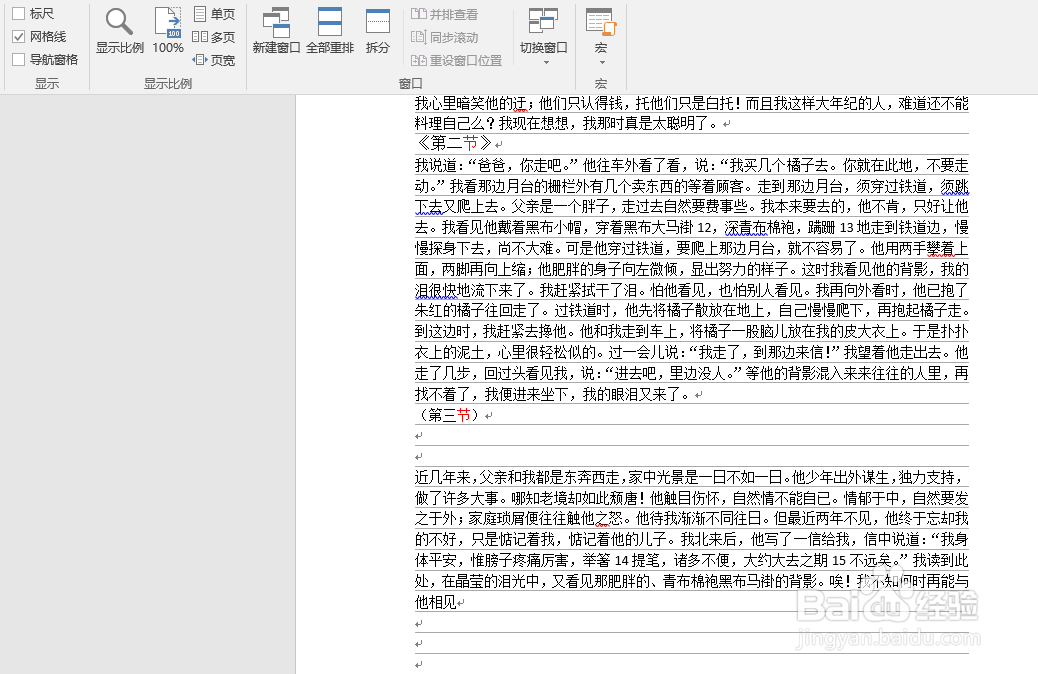Click the line starting 料理自己么？我现在想想
The width and height of the screenshot is (1038, 674).
[566, 123]
